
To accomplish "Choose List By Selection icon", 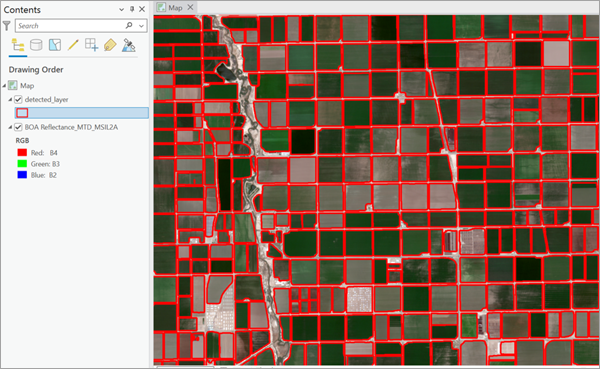I will (x=55, y=45).
